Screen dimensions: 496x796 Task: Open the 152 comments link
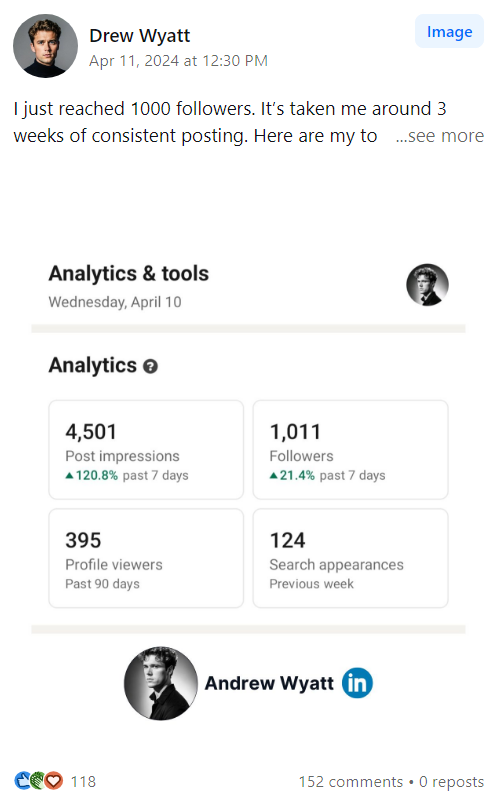[351, 781]
